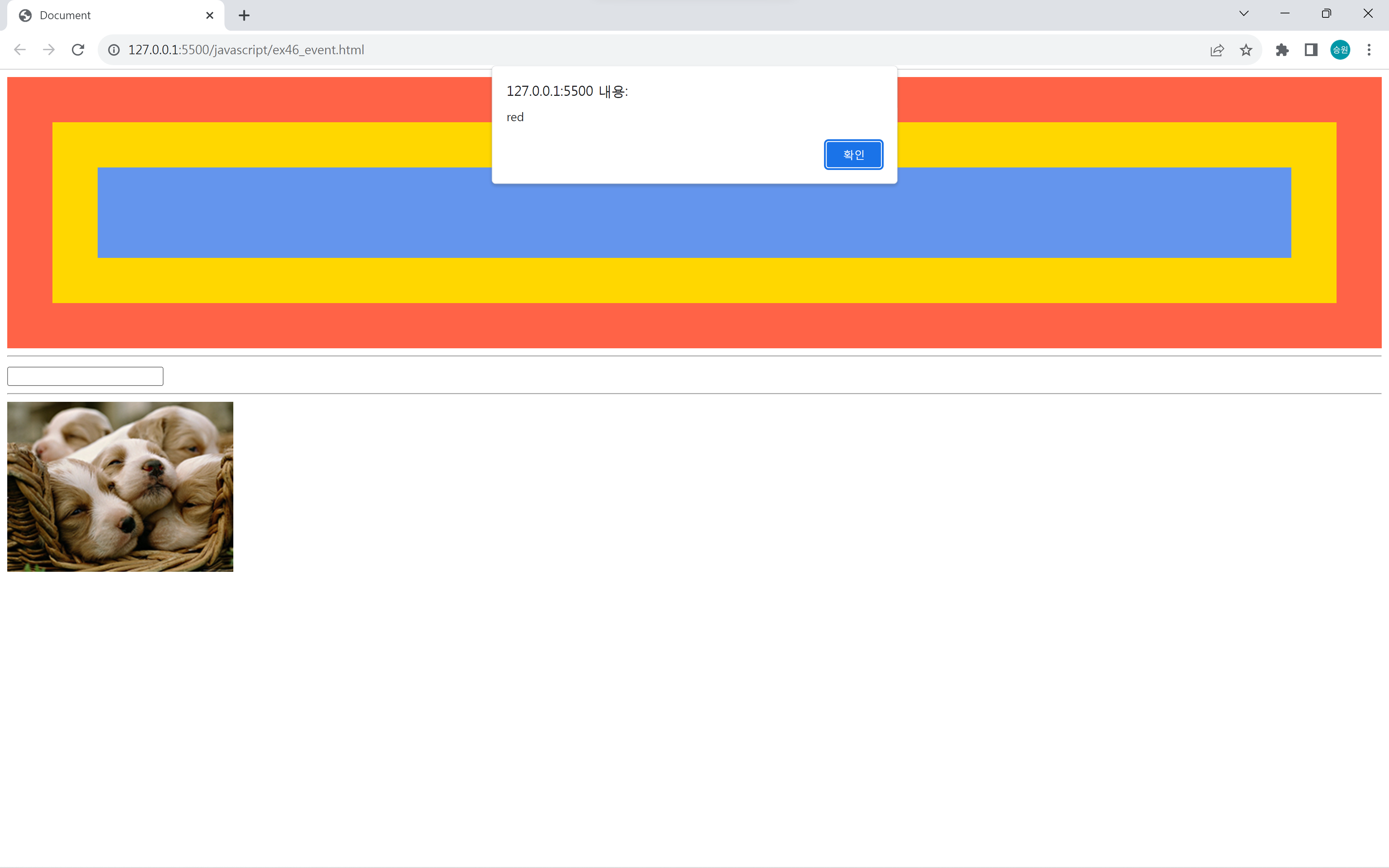Bookmark this page with star icon
Image resolution: width=1389 pixels, height=868 pixels.
pyautogui.click(x=1245, y=50)
